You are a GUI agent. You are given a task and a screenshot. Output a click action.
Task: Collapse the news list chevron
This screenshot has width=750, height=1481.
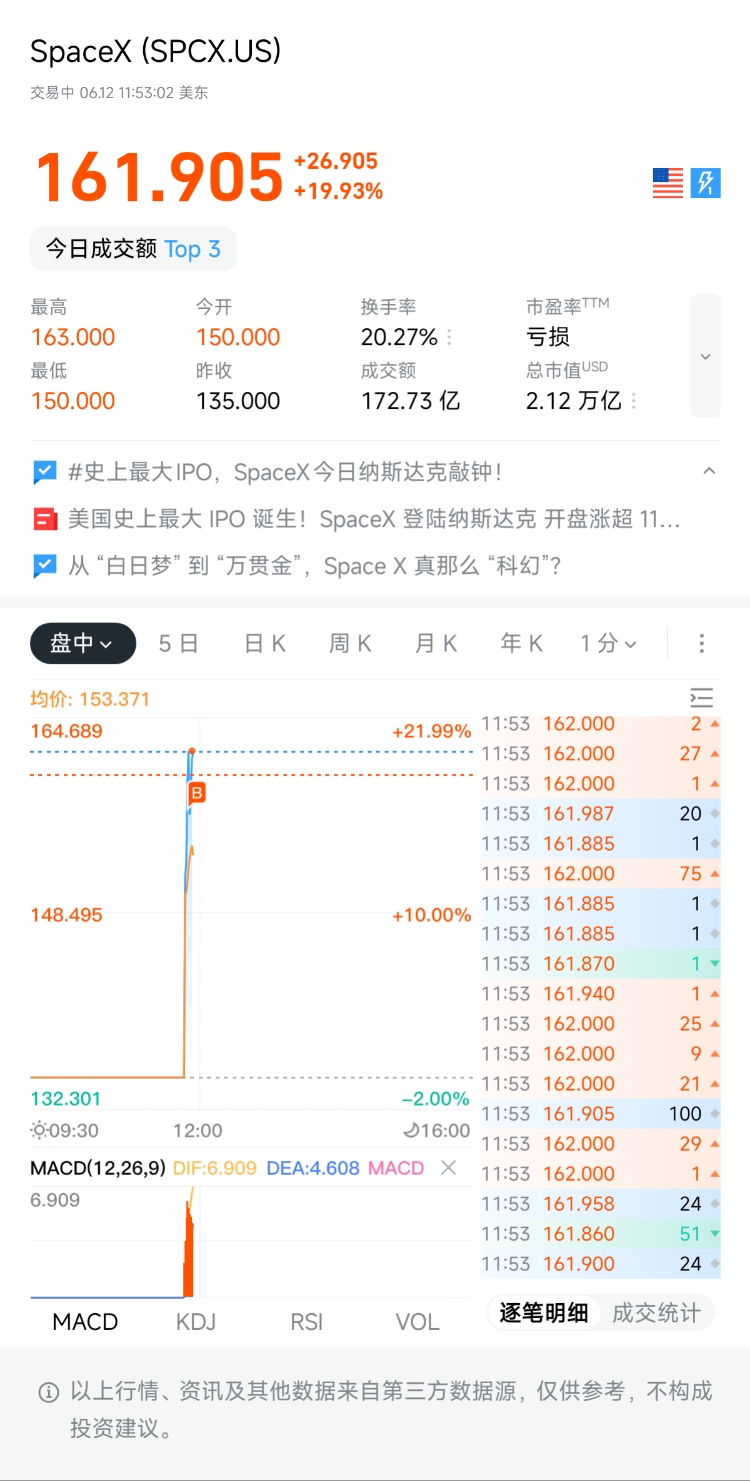coord(709,471)
